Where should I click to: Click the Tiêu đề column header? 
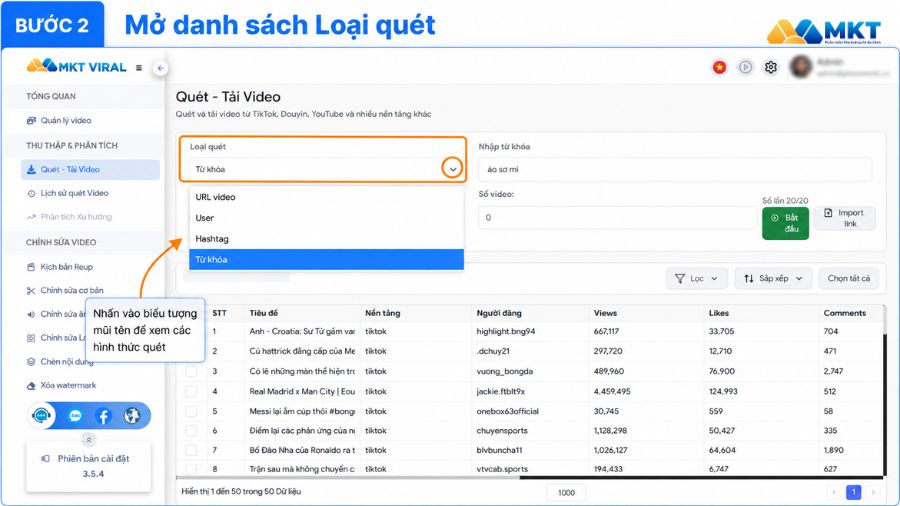pyautogui.click(x=263, y=313)
